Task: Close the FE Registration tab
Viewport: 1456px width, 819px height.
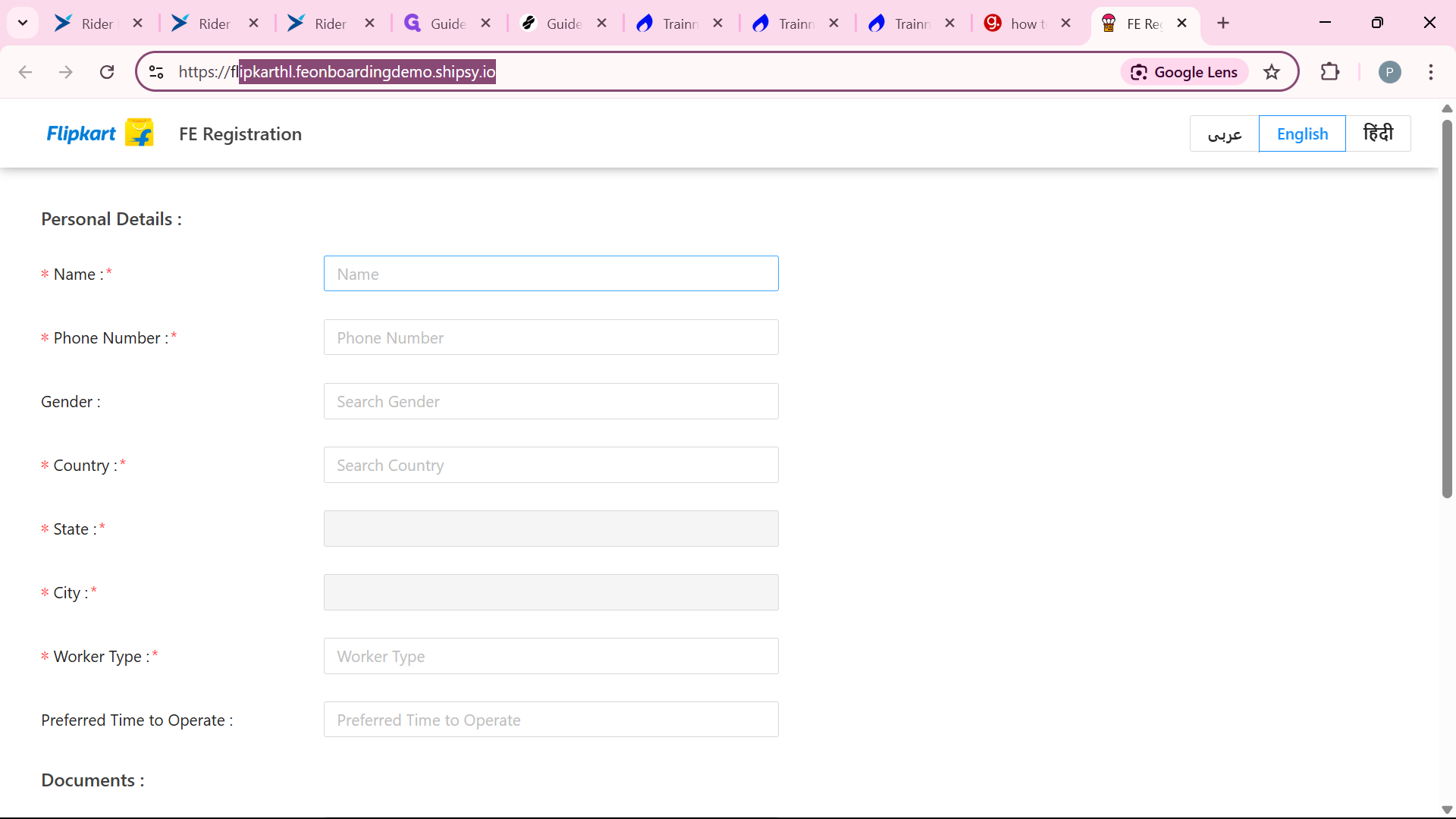Action: click(x=1181, y=24)
